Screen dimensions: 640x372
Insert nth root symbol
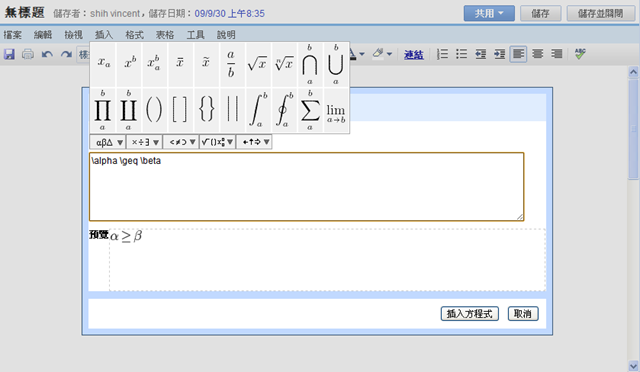[284, 64]
